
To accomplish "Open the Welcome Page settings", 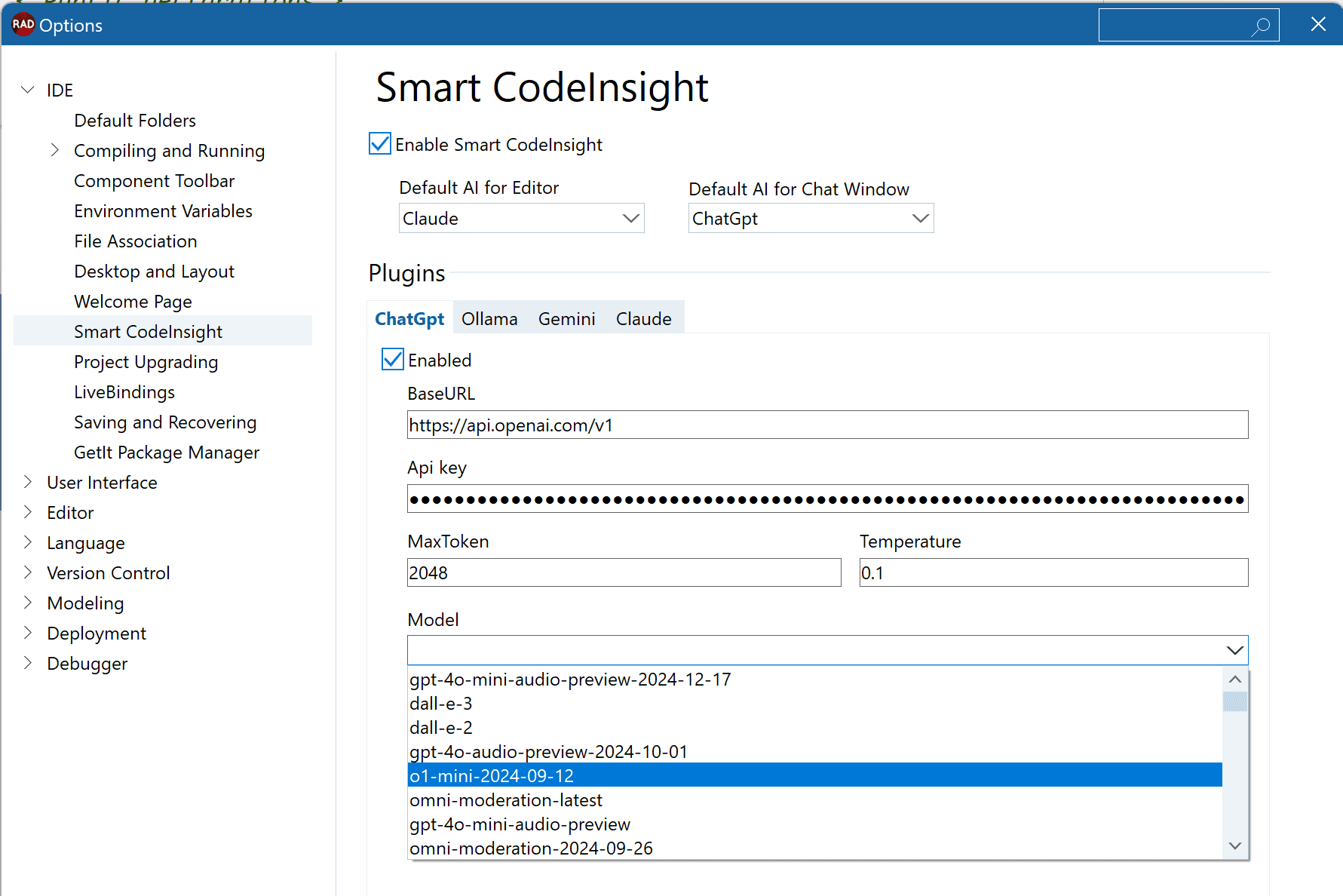I will (133, 302).
